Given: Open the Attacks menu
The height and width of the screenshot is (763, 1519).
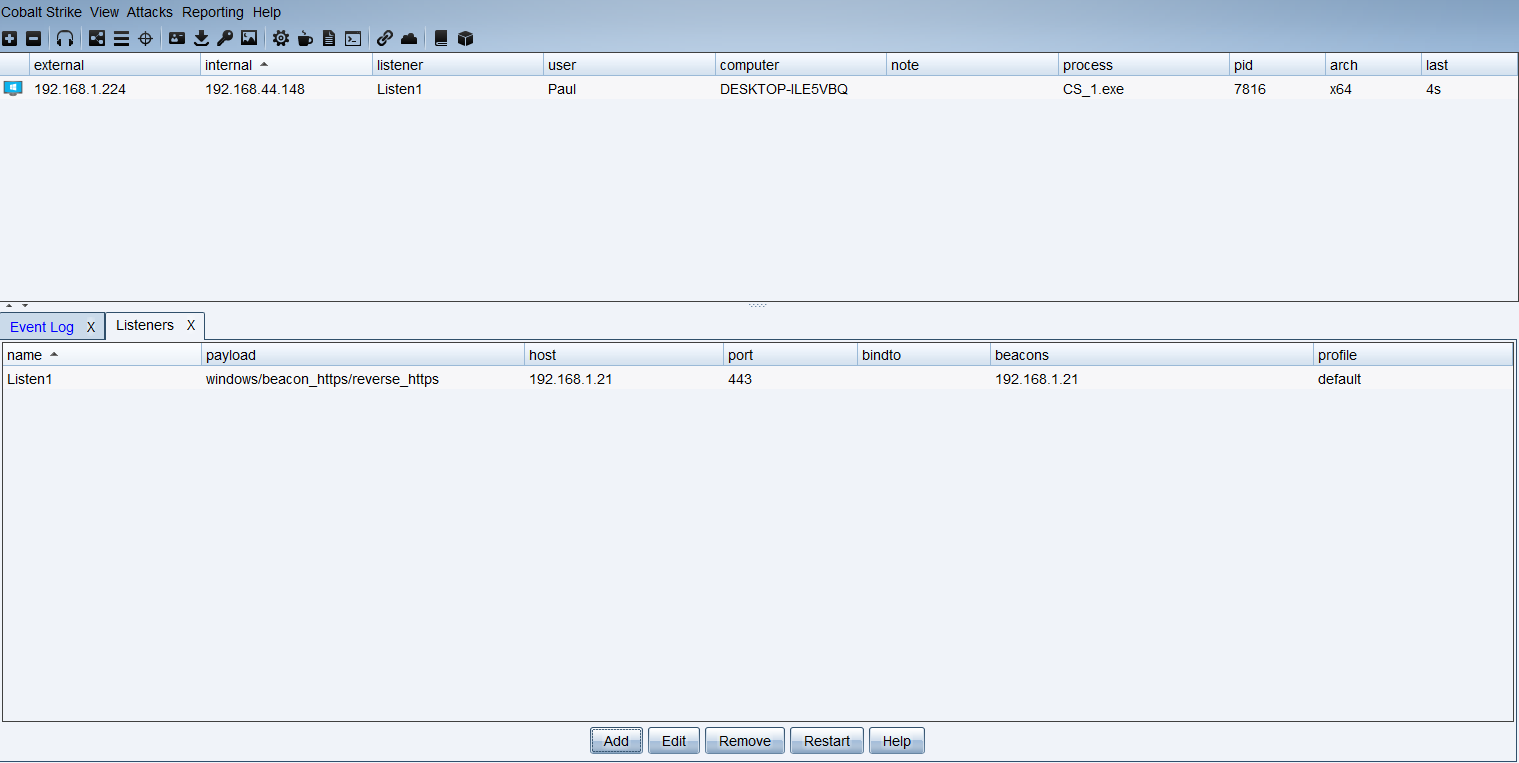Looking at the screenshot, I should [x=150, y=12].
